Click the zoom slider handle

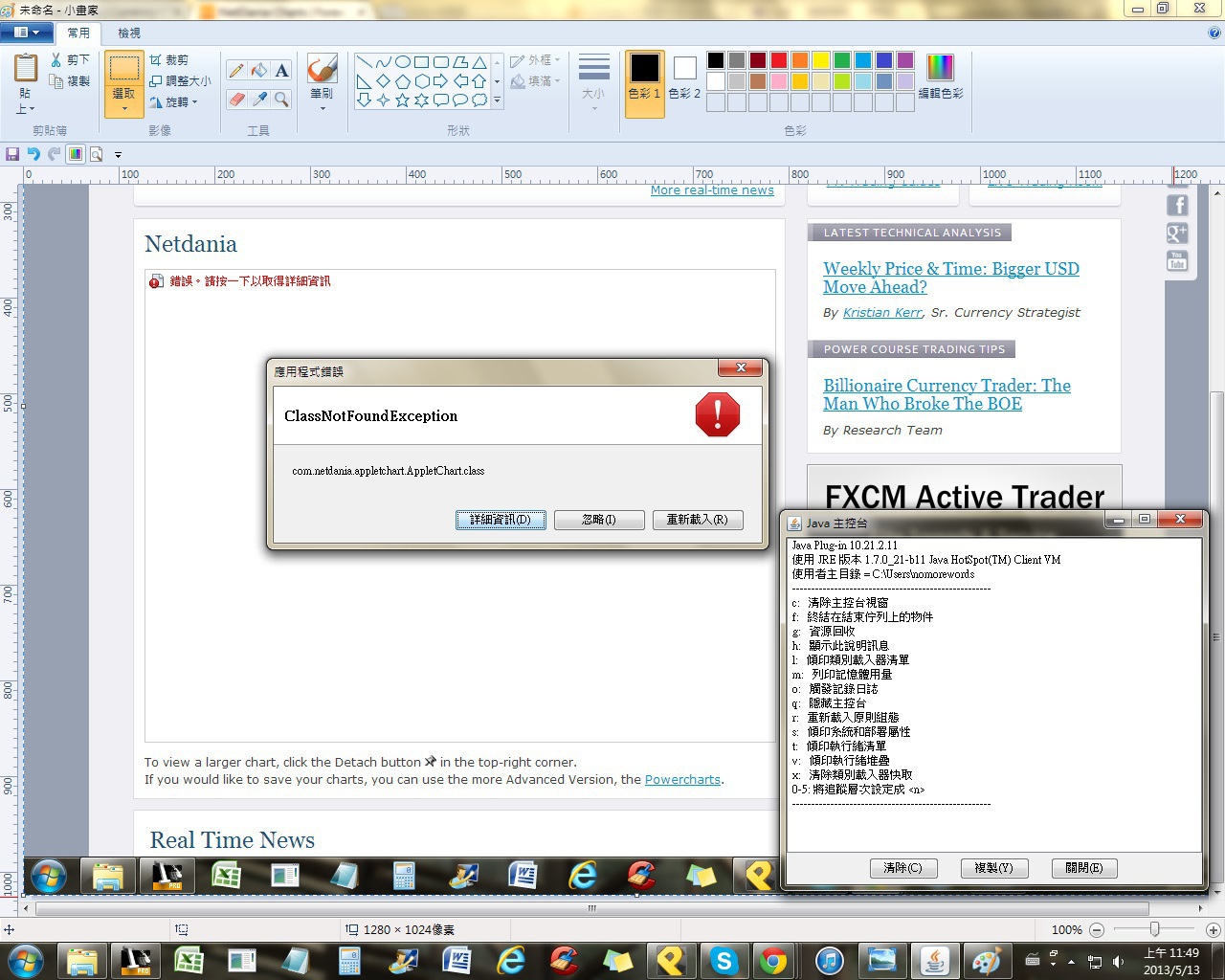[x=1155, y=929]
